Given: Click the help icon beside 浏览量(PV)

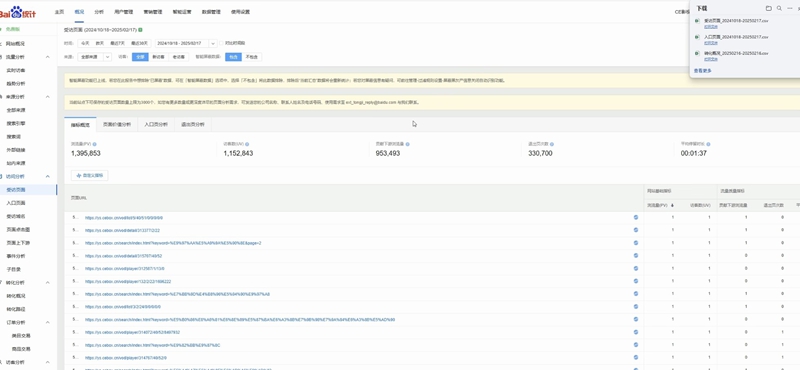Looking at the screenshot, I should pyautogui.click(x=94, y=144).
